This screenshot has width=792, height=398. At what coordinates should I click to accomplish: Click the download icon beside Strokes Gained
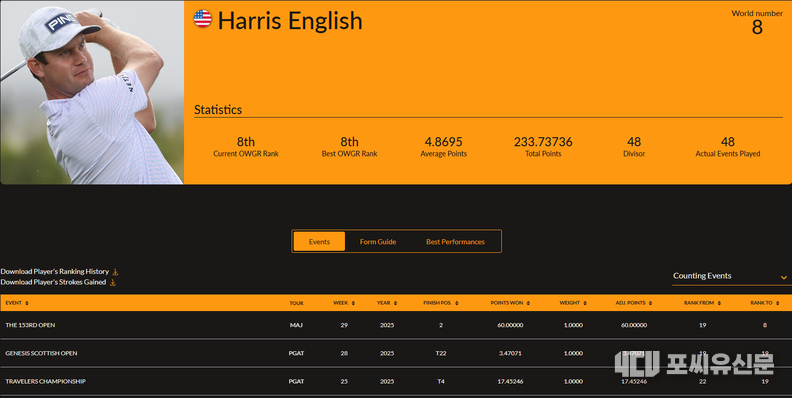(113, 282)
